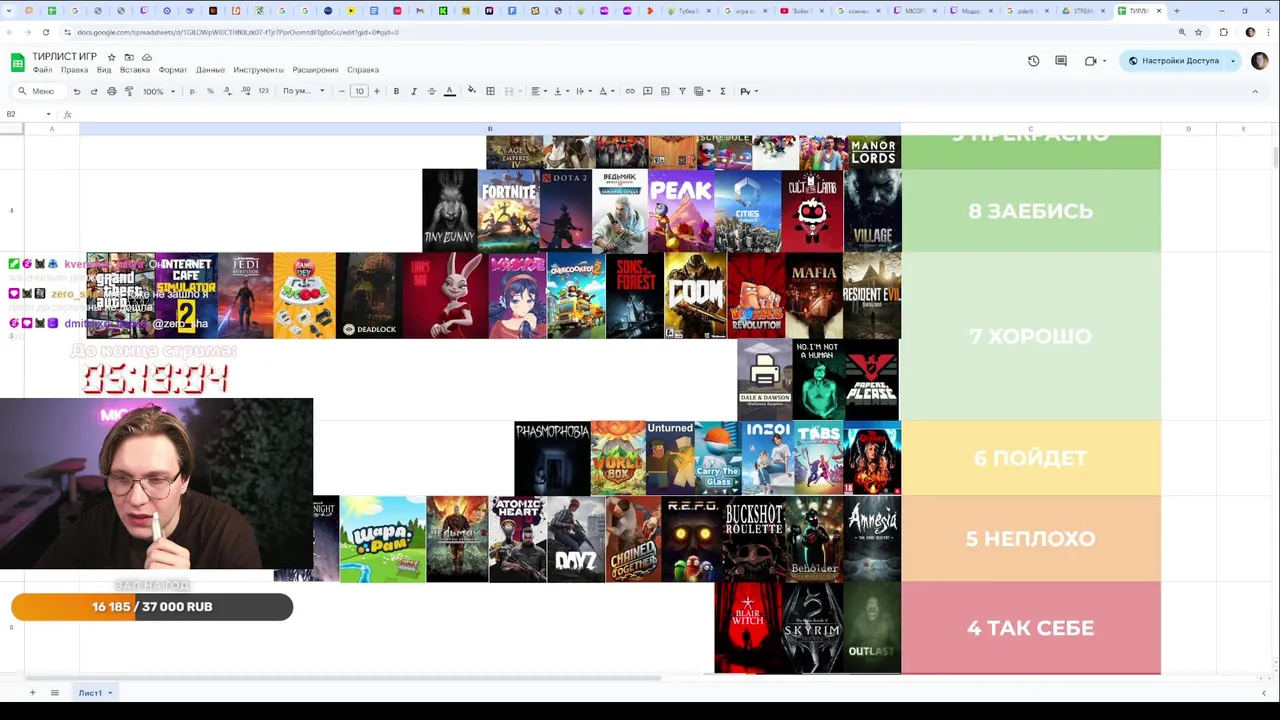Star the ТИРЛИСТ ИГР document
This screenshot has width=1280, height=720.
tap(111, 57)
